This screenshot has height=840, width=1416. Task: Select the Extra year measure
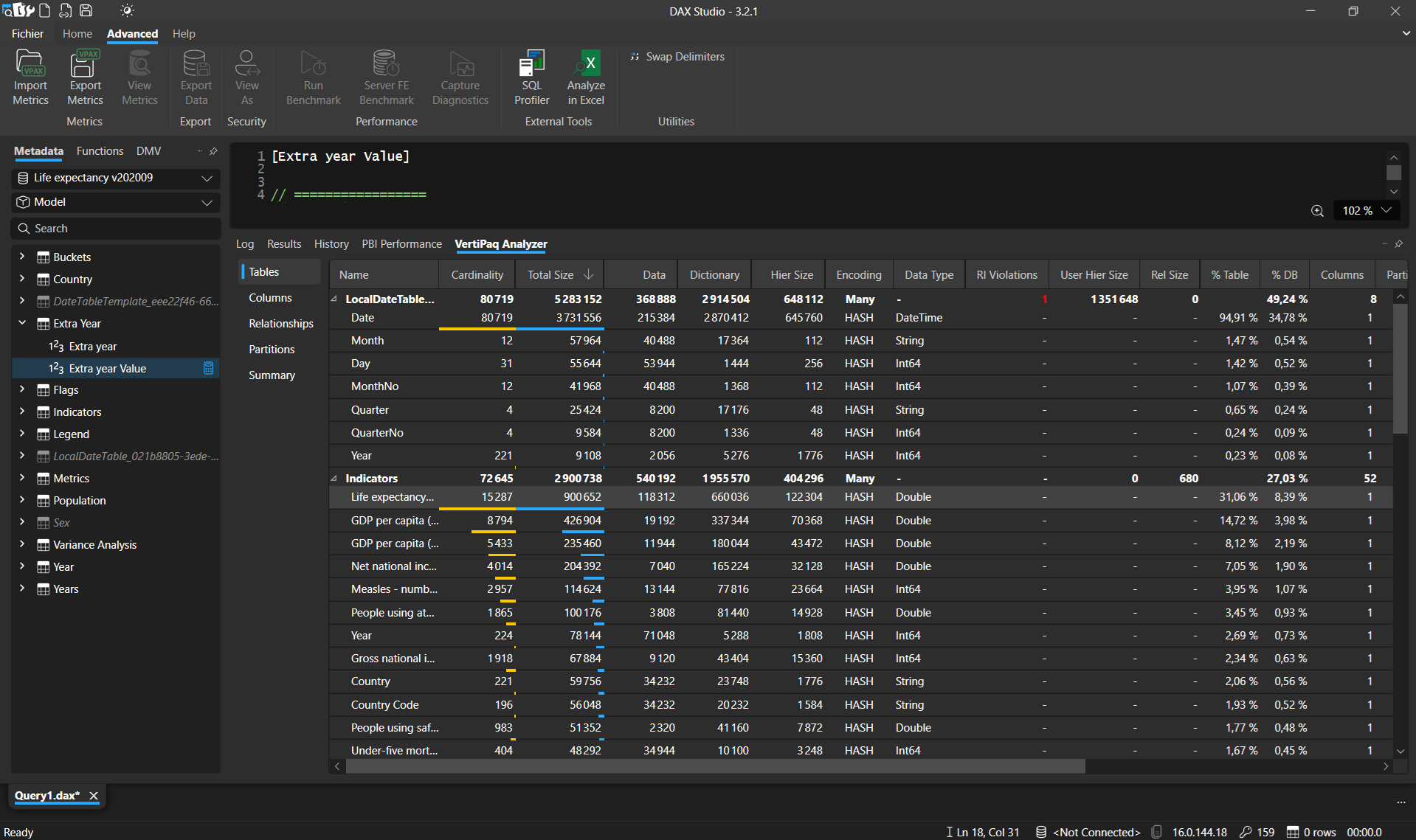92,346
